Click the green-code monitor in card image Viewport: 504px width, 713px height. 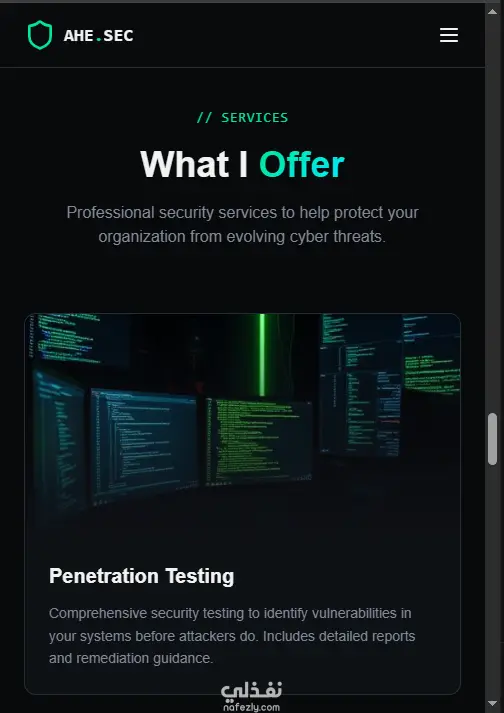click(x=258, y=442)
